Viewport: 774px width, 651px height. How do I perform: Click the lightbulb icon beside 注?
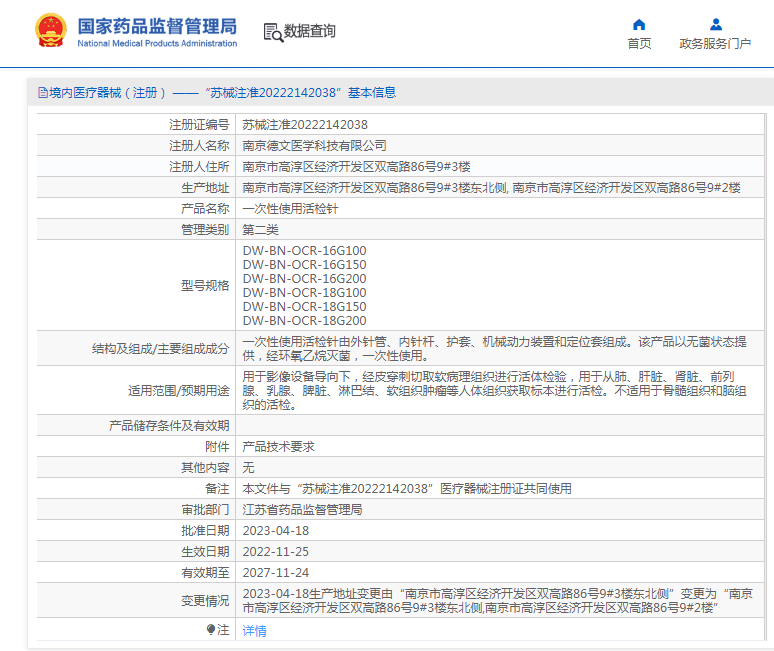pos(211,630)
